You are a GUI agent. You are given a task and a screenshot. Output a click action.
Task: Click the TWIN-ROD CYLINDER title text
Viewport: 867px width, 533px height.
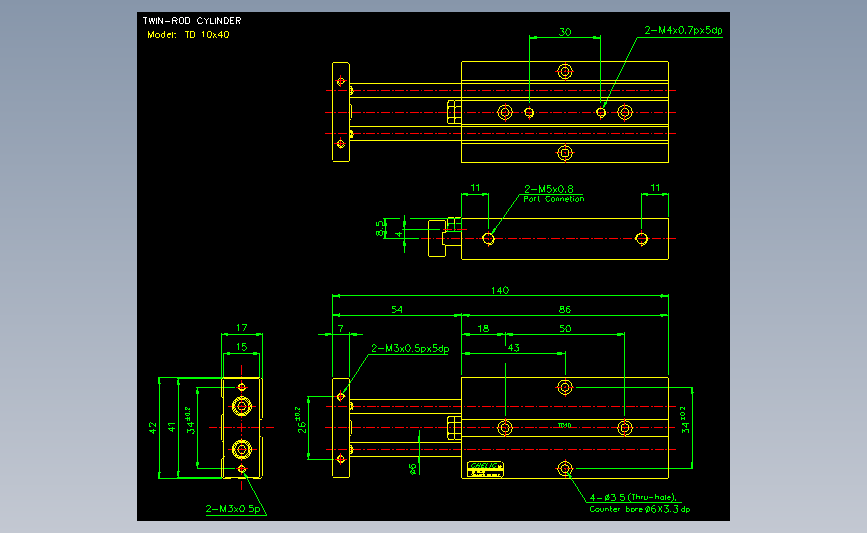(192, 20)
